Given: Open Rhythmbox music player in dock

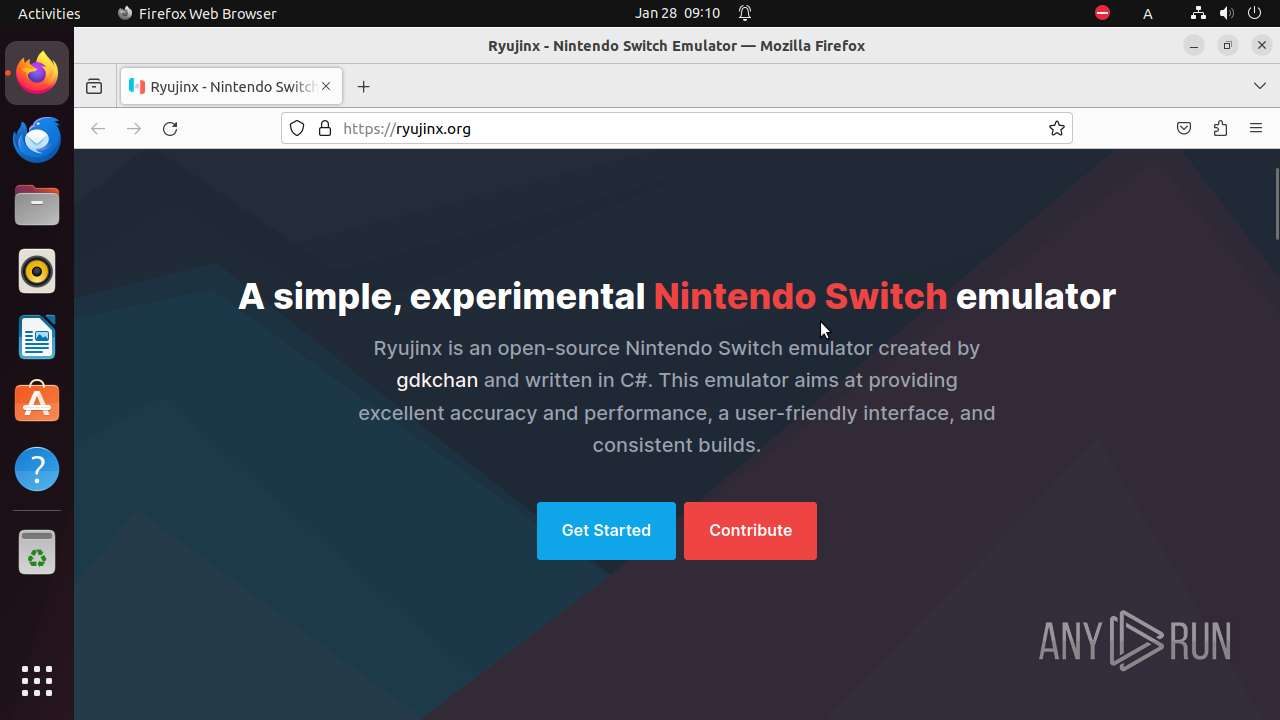Looking at the screenshot, I should [x=37, y=271].
